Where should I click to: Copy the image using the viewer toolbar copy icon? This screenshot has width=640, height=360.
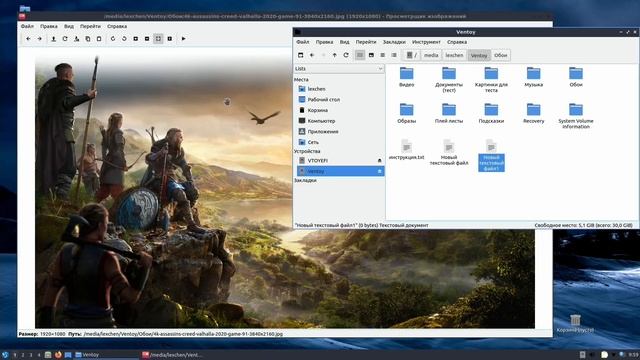coord(88,39)
